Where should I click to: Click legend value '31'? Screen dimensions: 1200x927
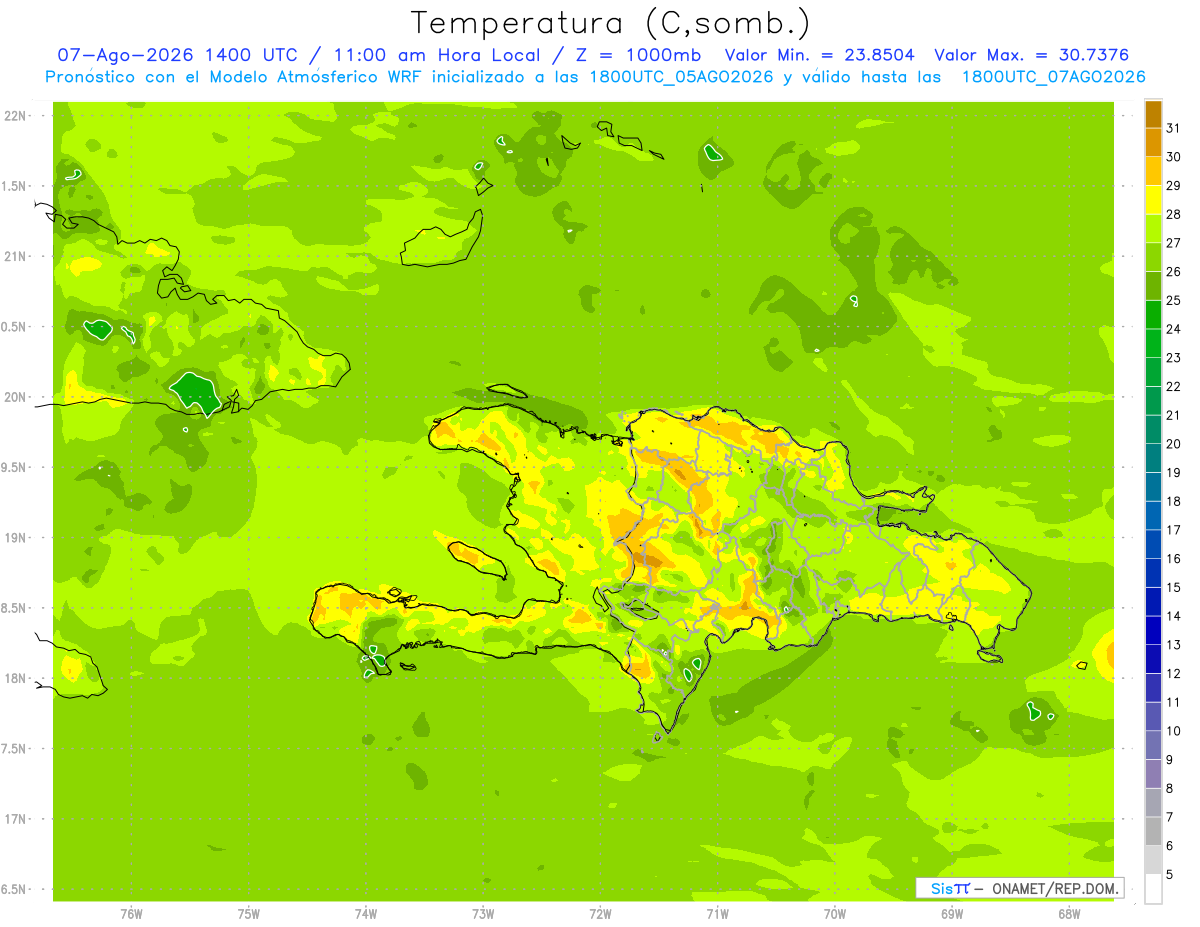(1174, 128)
